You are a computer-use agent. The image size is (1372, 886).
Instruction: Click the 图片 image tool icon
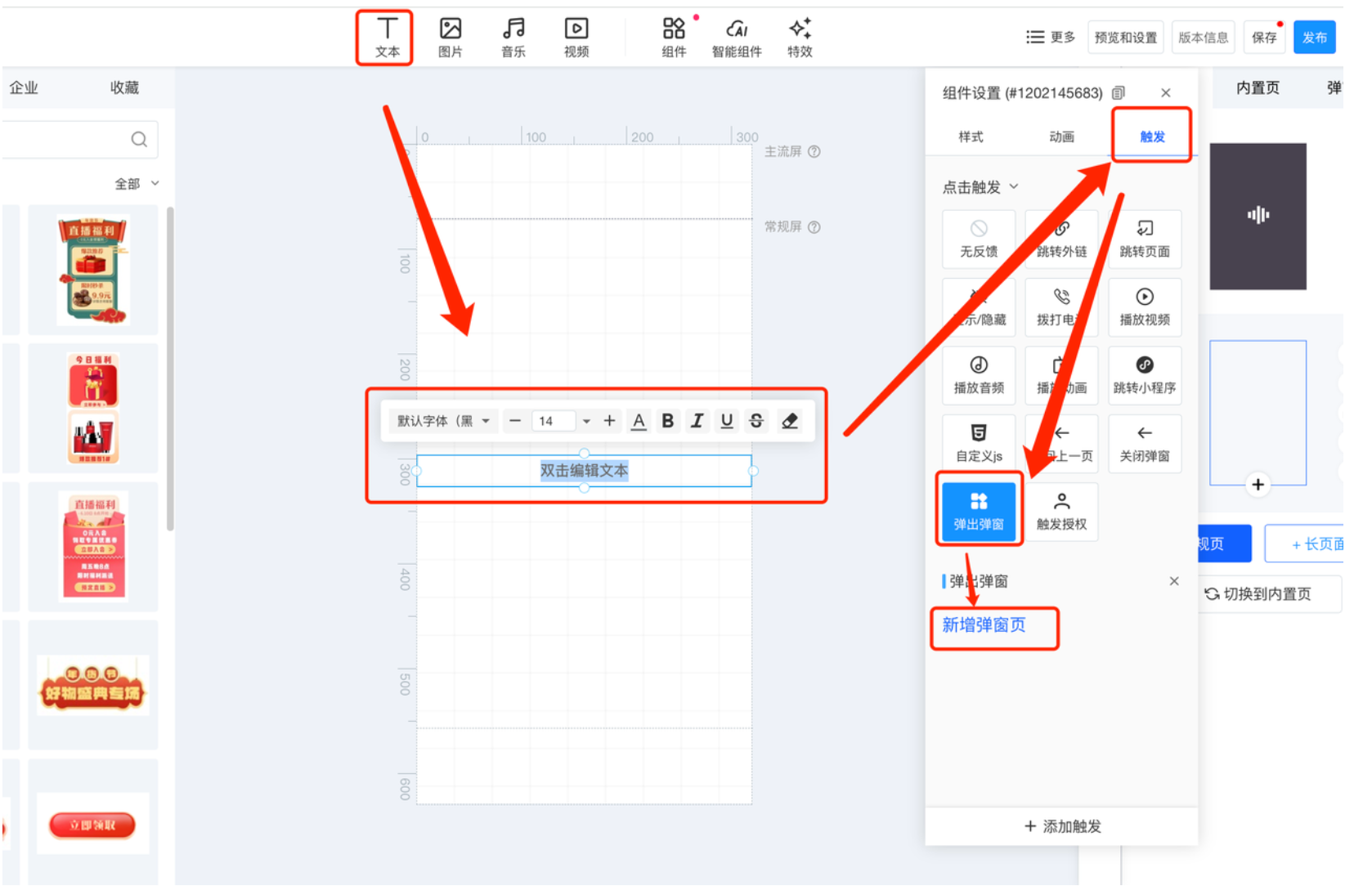pos(450,37)
